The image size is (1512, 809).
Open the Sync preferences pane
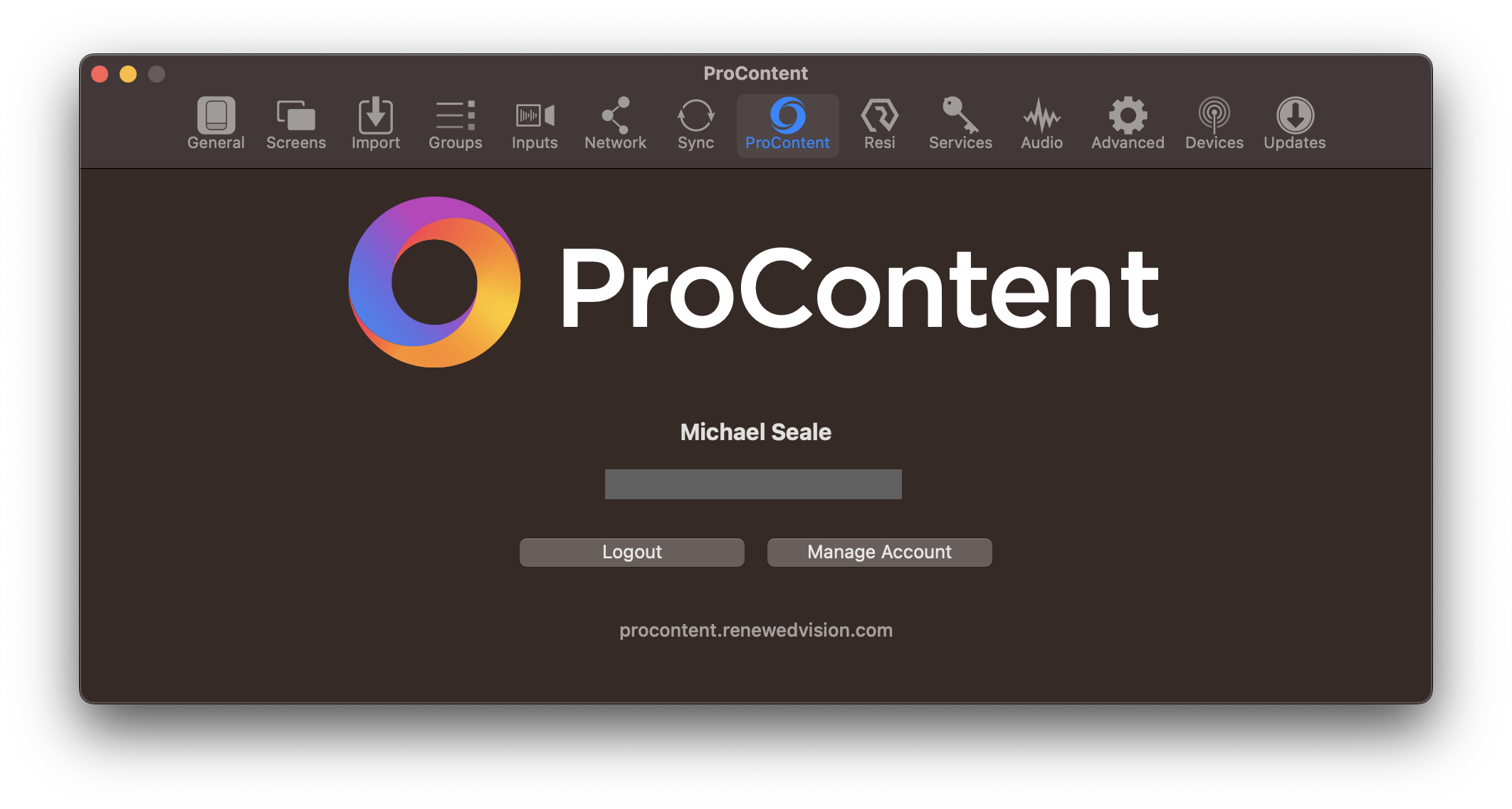pos(695,125)
